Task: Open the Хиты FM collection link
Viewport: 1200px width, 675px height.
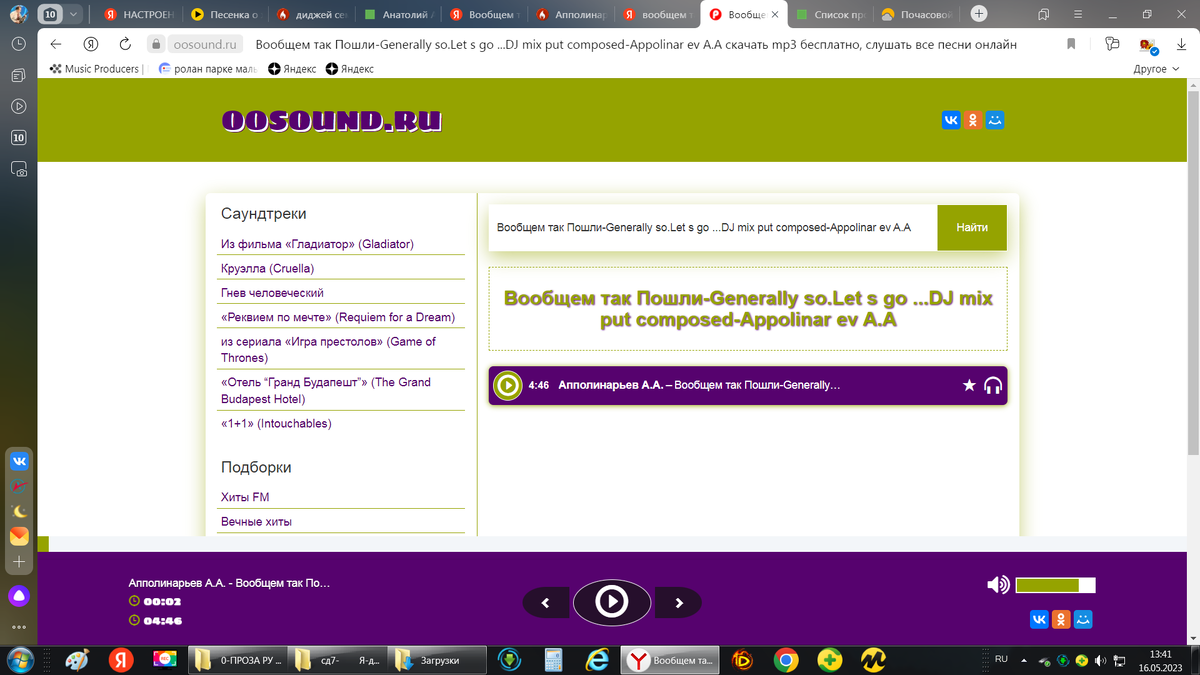Action: (245, 497)
